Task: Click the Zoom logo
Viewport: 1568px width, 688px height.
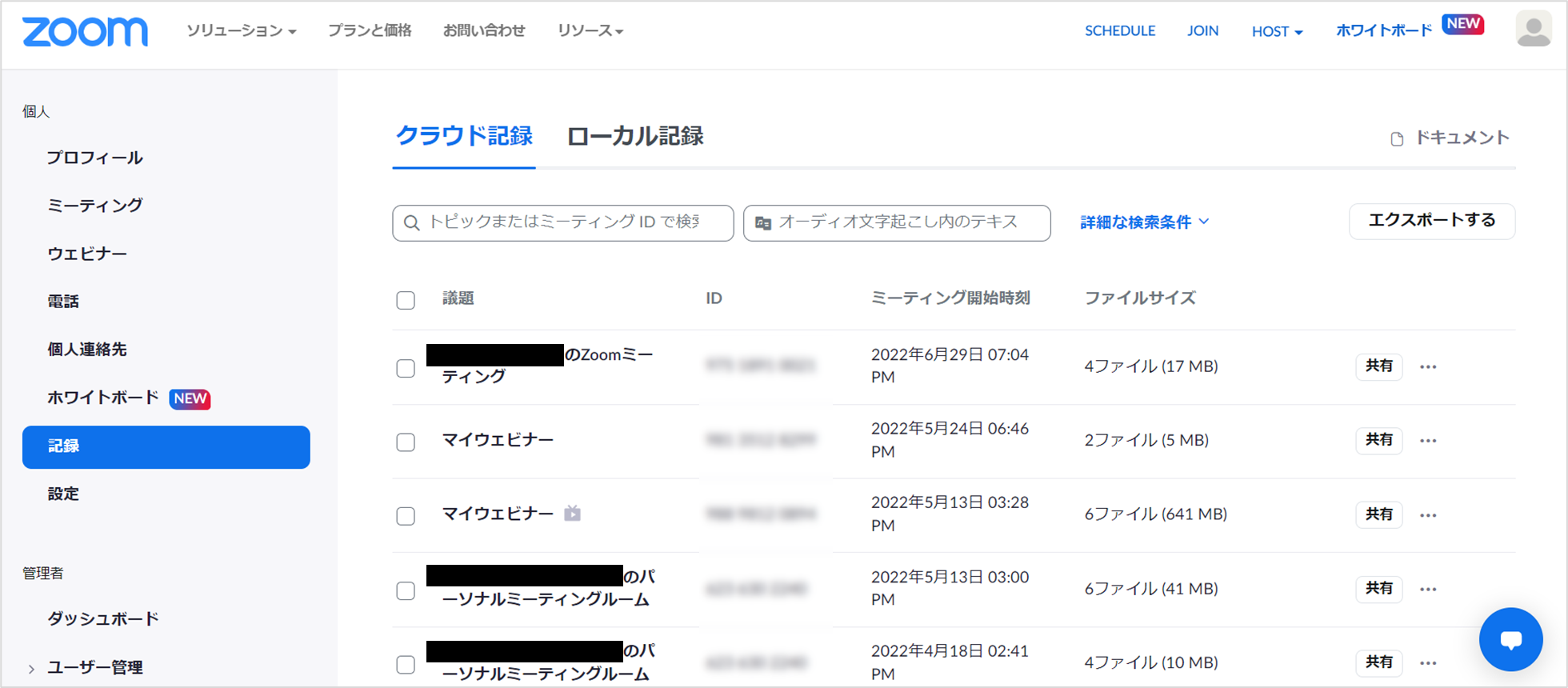Action: pos(85,31)
